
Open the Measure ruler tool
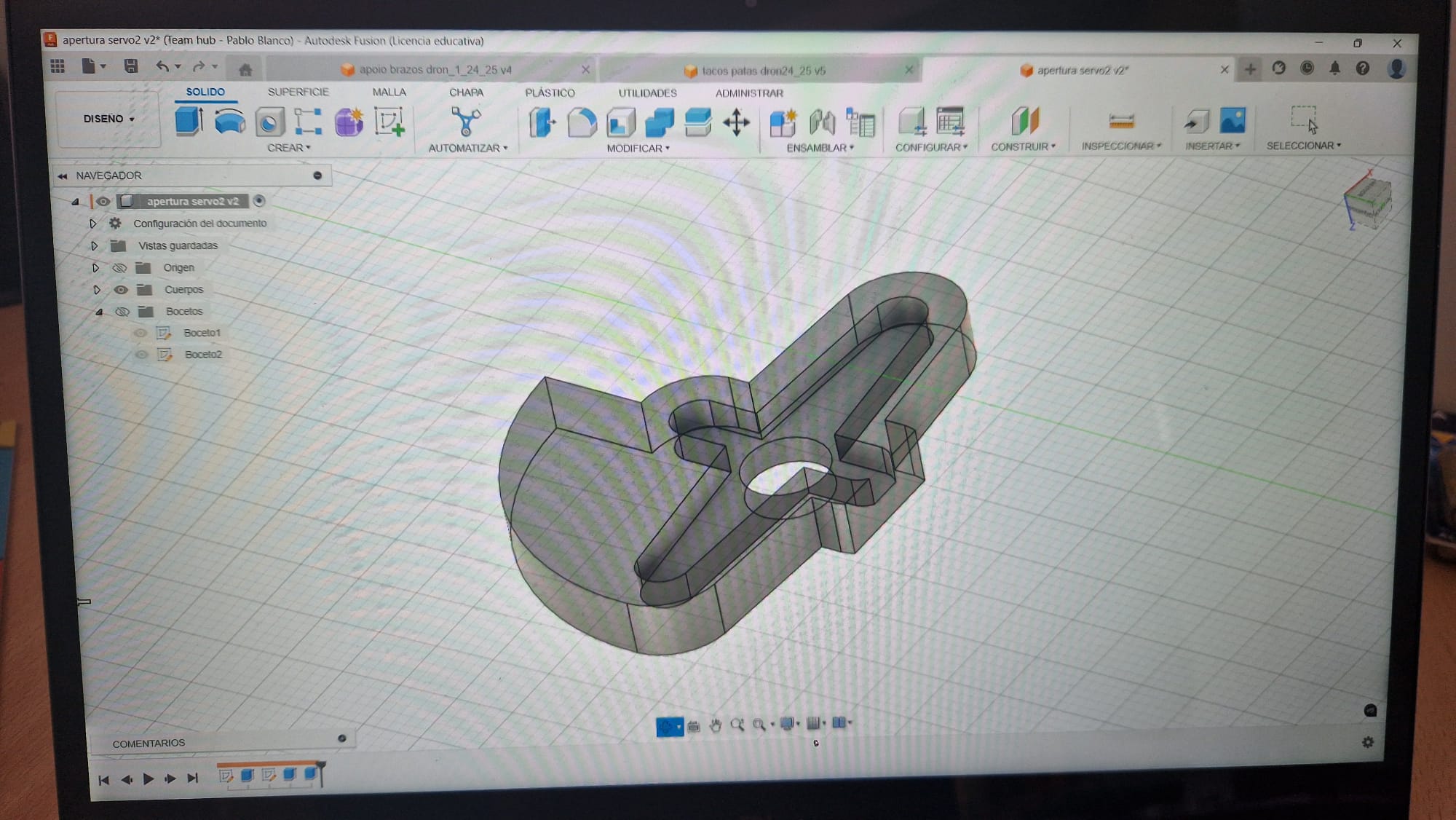[x=1121, y=121]
